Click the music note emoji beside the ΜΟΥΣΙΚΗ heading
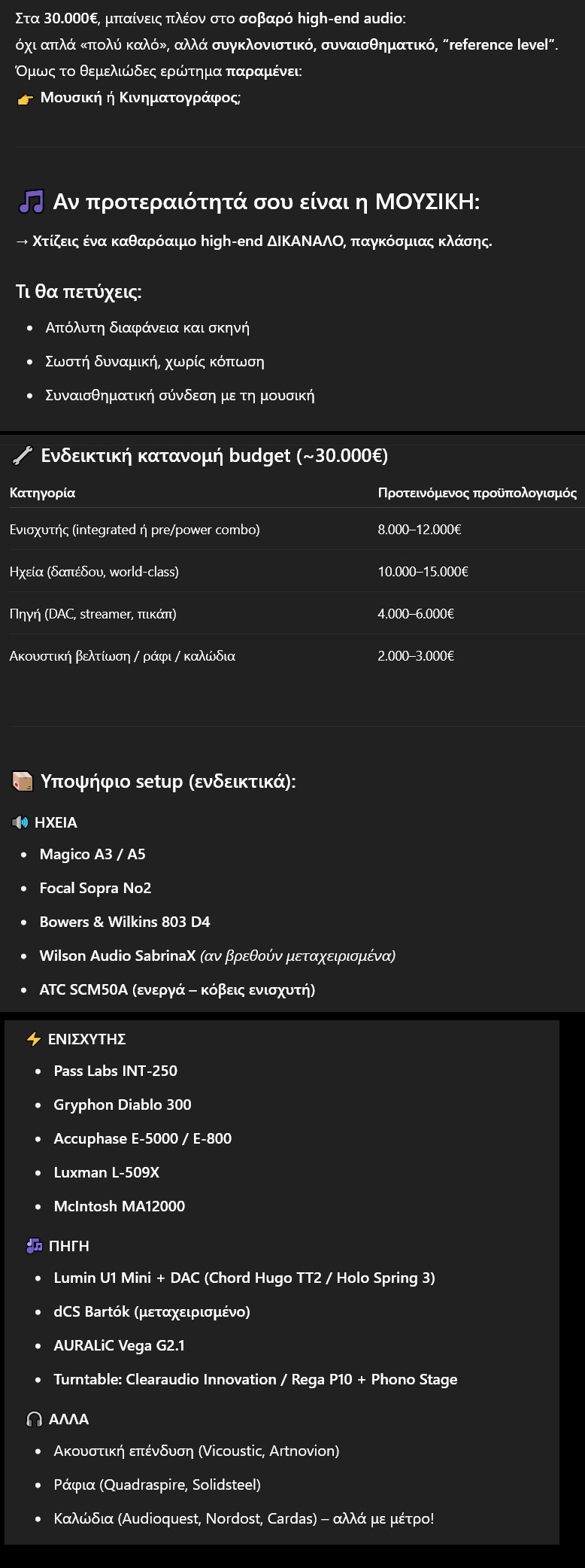585x1568 pixels. (31, 202)
